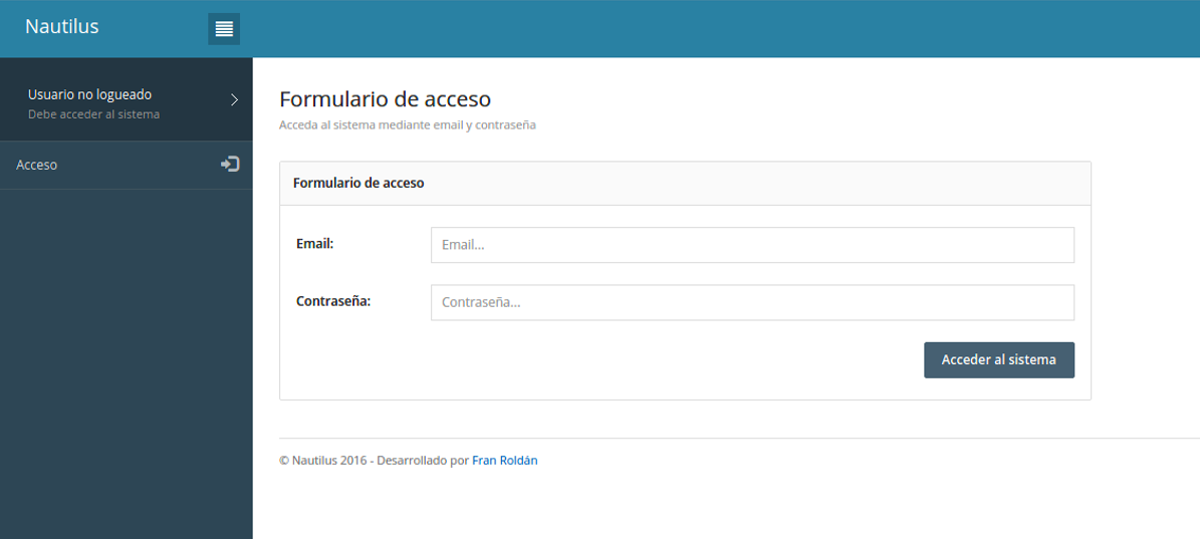Open the Acceso sidebar menu item
The height and width of the screenshot is (539, 1200).
click(37, 165)
